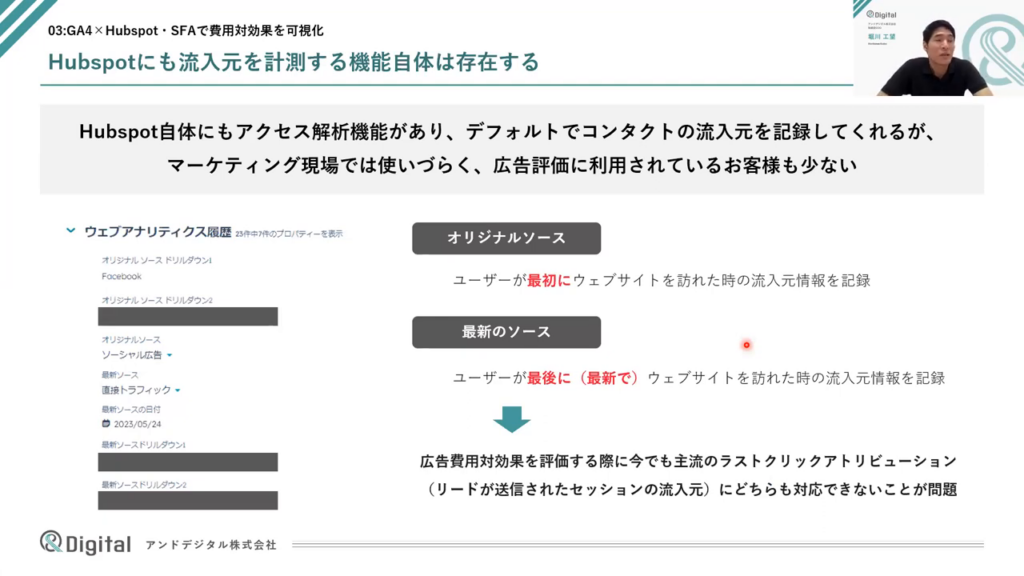The width and height of the screenshot is (1024, 576).
Task: Click the アンドデジタル株式会社 footer text
Action: tap(211, 545)
